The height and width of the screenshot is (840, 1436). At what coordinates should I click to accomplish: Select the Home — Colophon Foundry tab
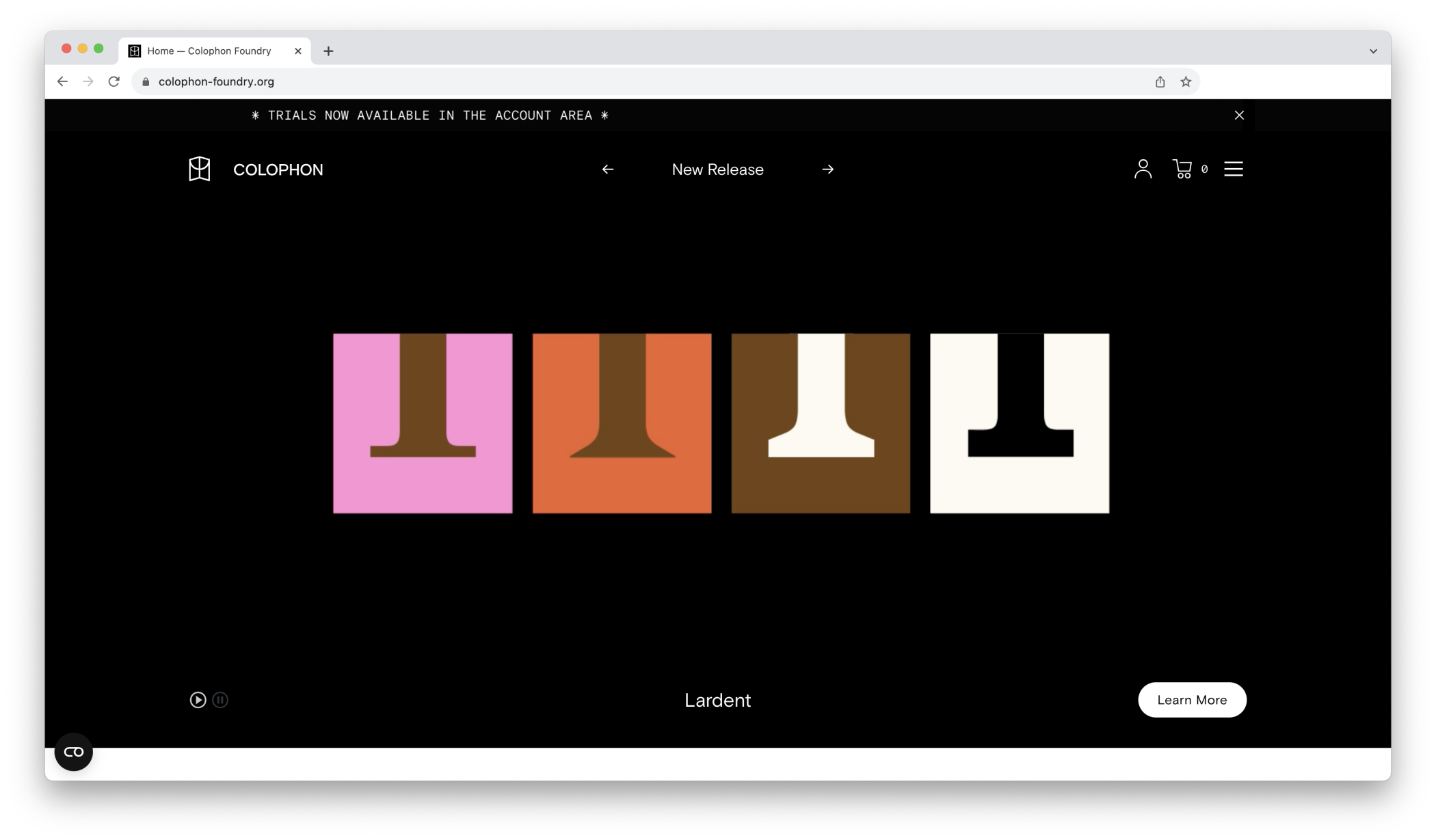point(209,51)
